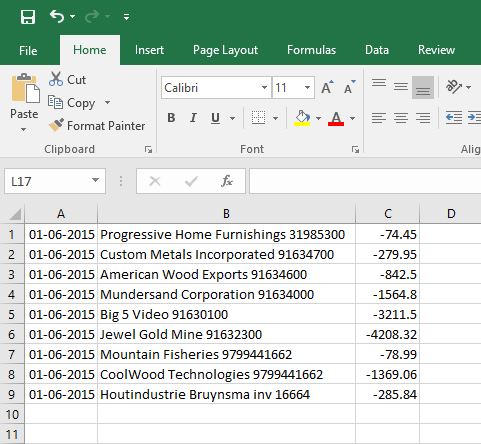This screenshot has width=481, height=444.
Task: Click Decrease Font Size icon
Action: [x=349, y=87]
